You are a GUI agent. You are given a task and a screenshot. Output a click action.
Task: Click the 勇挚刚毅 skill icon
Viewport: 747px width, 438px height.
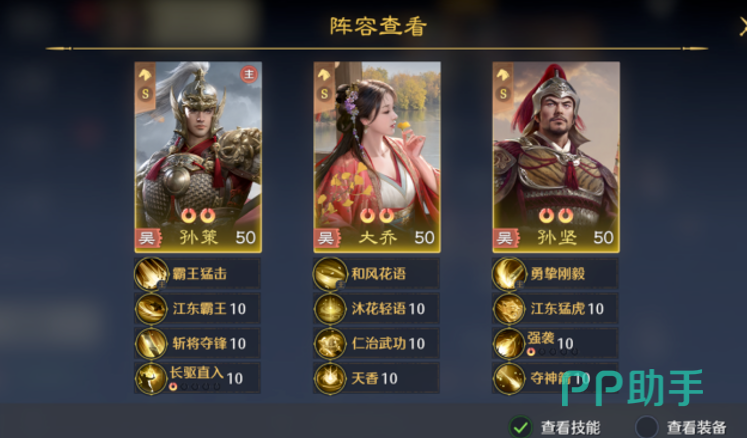[509, 274]
